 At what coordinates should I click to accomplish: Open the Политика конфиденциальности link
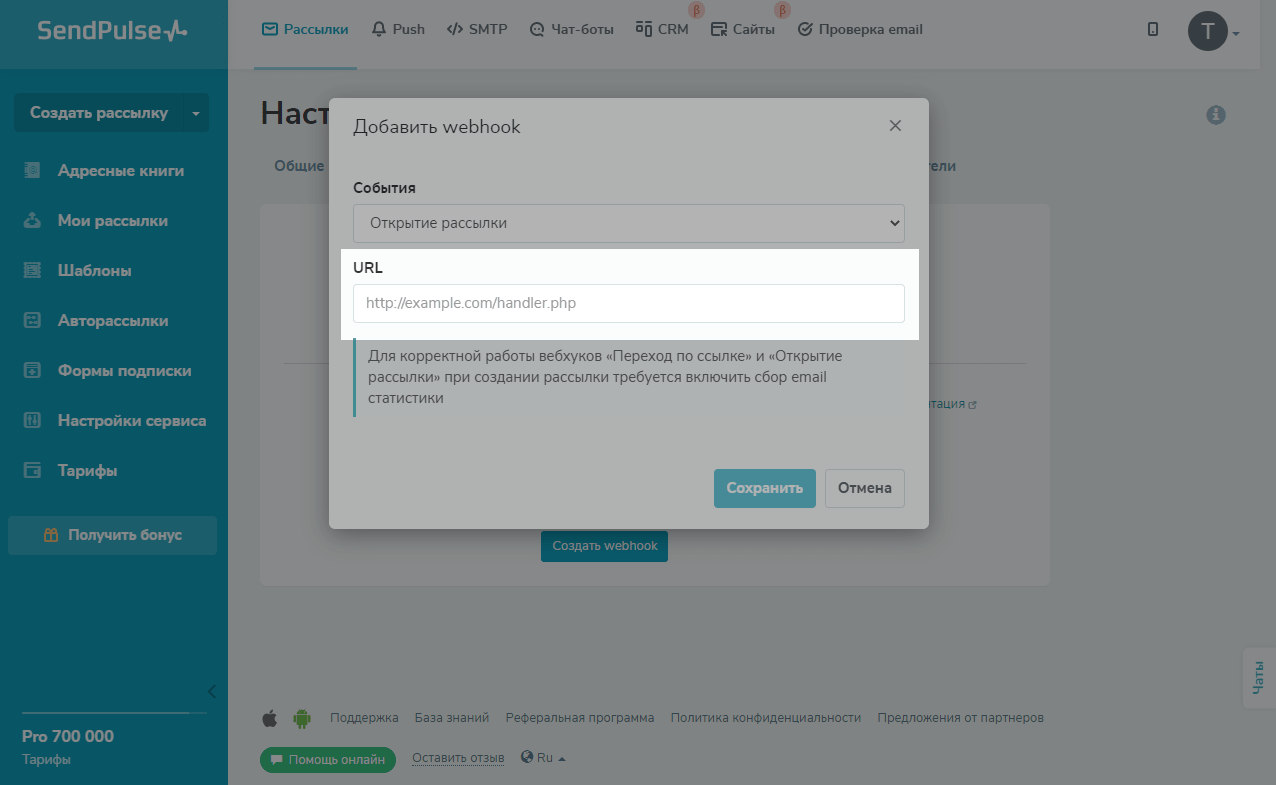click(766, 718)
